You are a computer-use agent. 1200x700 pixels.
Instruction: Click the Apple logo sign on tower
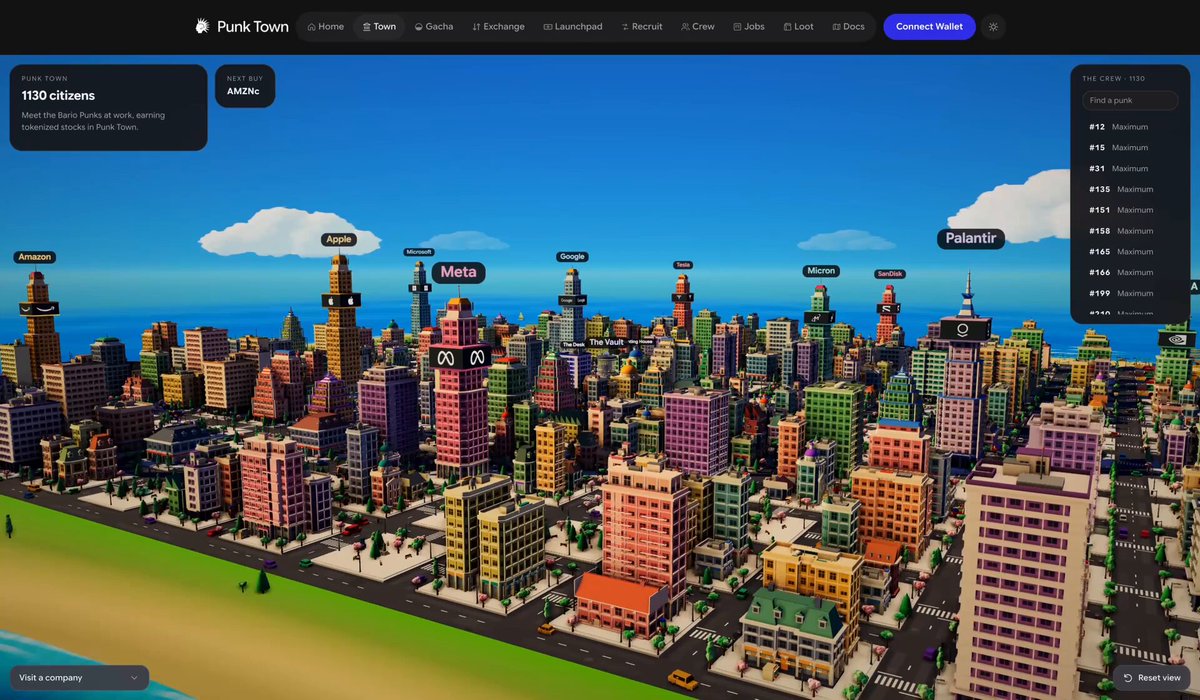pos(341,300)
